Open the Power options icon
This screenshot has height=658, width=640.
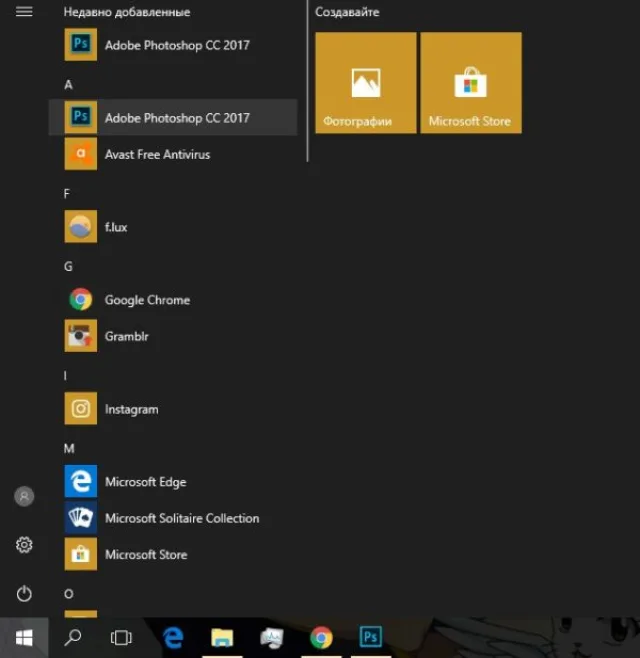(x=24, y=593)
